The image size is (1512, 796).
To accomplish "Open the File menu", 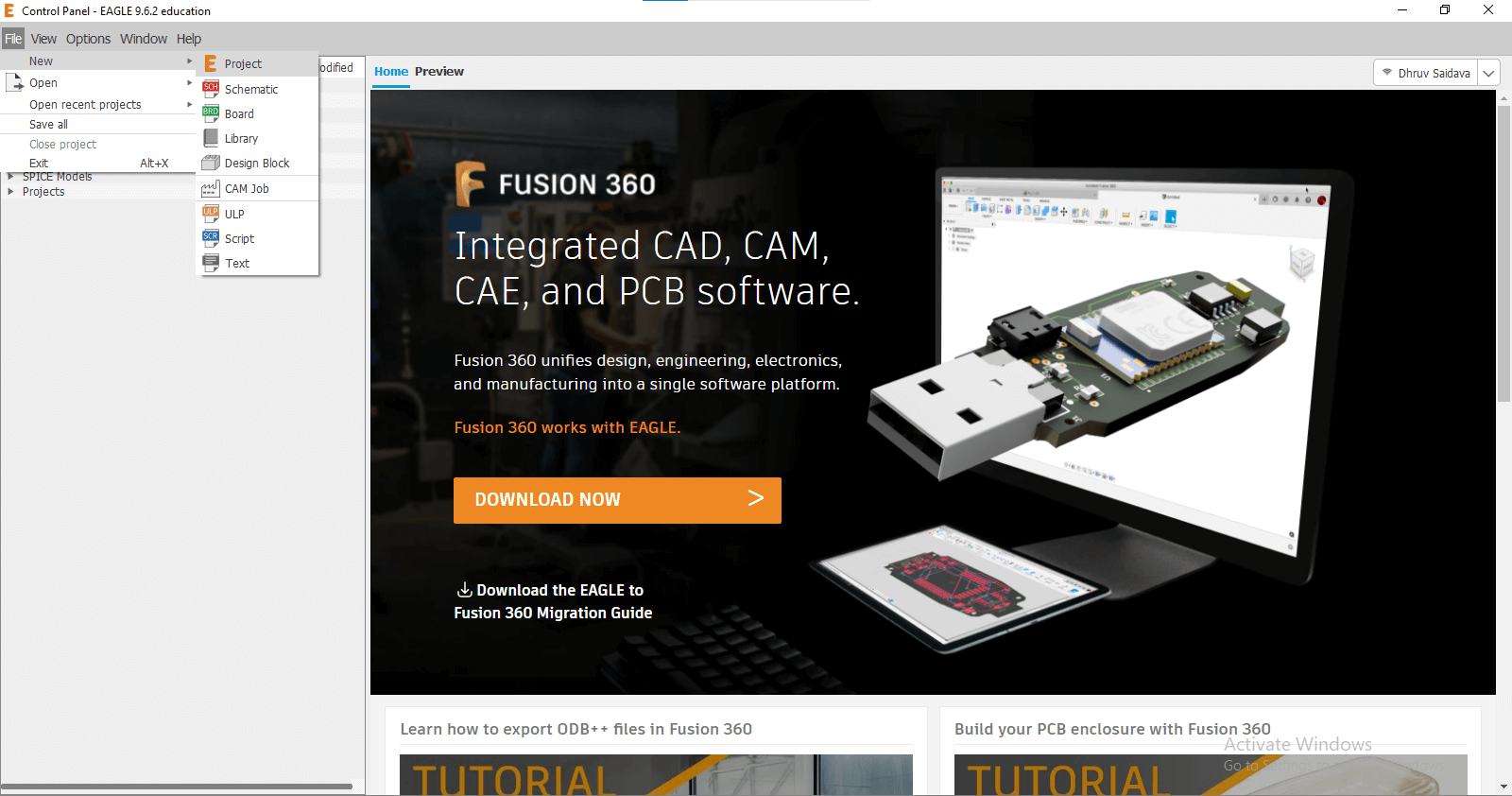I will [x=12, y=39].
